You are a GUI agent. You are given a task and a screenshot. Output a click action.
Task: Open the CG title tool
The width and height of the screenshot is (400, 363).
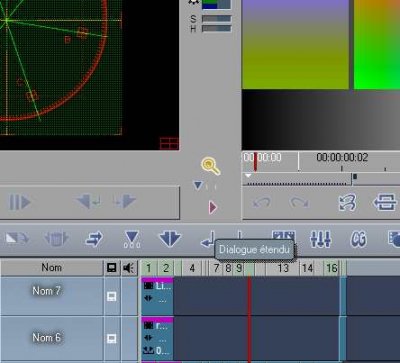point(358,239)
